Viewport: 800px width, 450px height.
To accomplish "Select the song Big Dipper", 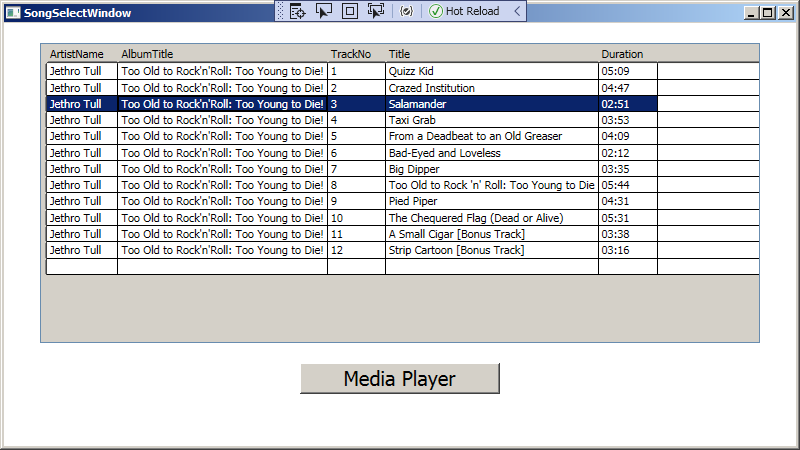I will pyautogui.click(x=492, y=169).
